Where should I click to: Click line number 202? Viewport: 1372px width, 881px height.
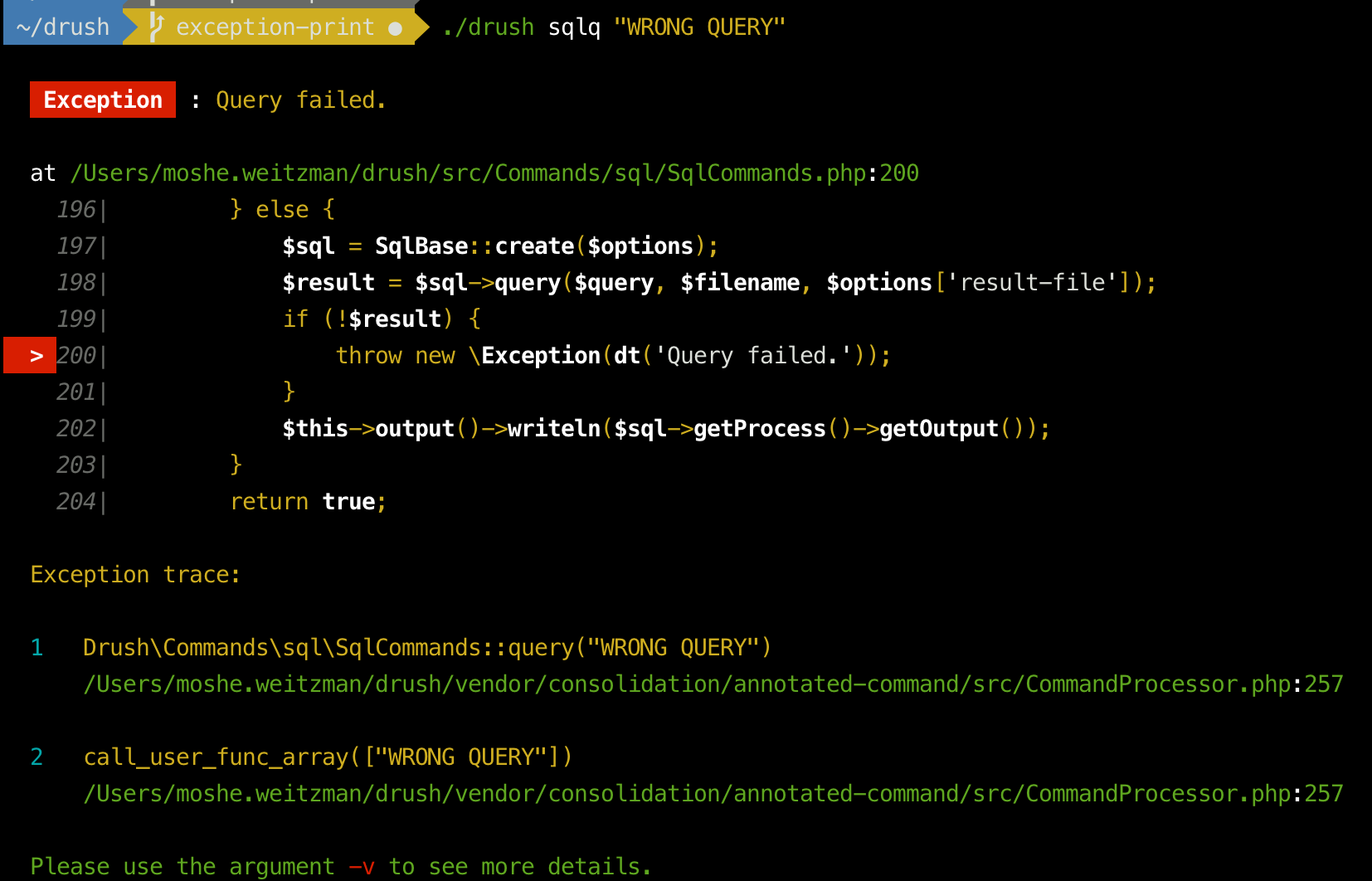pyautogui.click(x=76, y=428)
